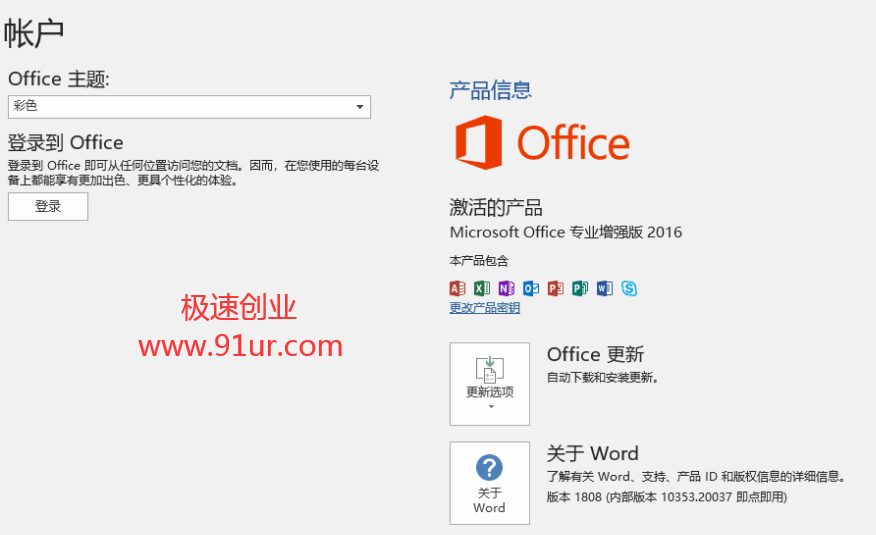The width and height of the screenshot is (876, 535).
Task: Open the Office theme dropdown arrow
Action: coord(360,107)
